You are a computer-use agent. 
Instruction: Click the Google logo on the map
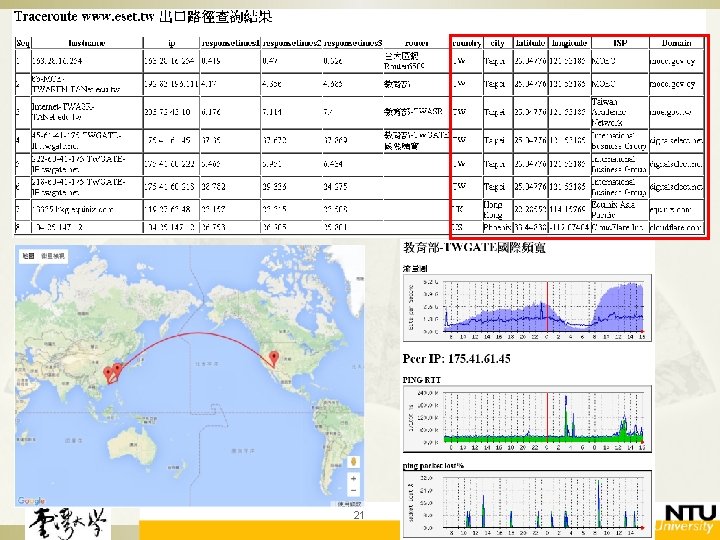pos(31,501)
